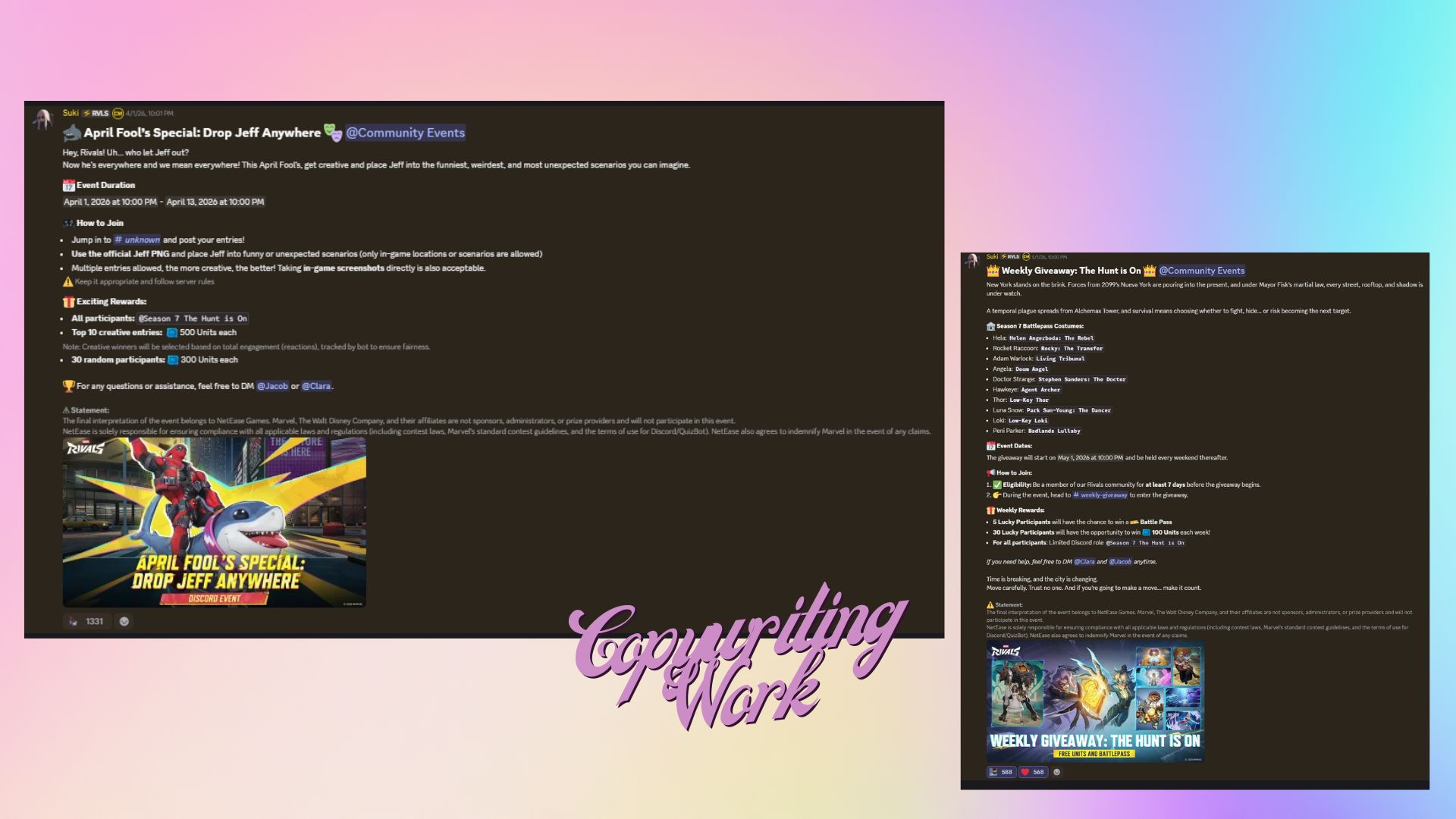Viewport: 1456px width, 819px height.
Task: Click the costume name Rocky: The Transfer
Action: point(1072,349)
